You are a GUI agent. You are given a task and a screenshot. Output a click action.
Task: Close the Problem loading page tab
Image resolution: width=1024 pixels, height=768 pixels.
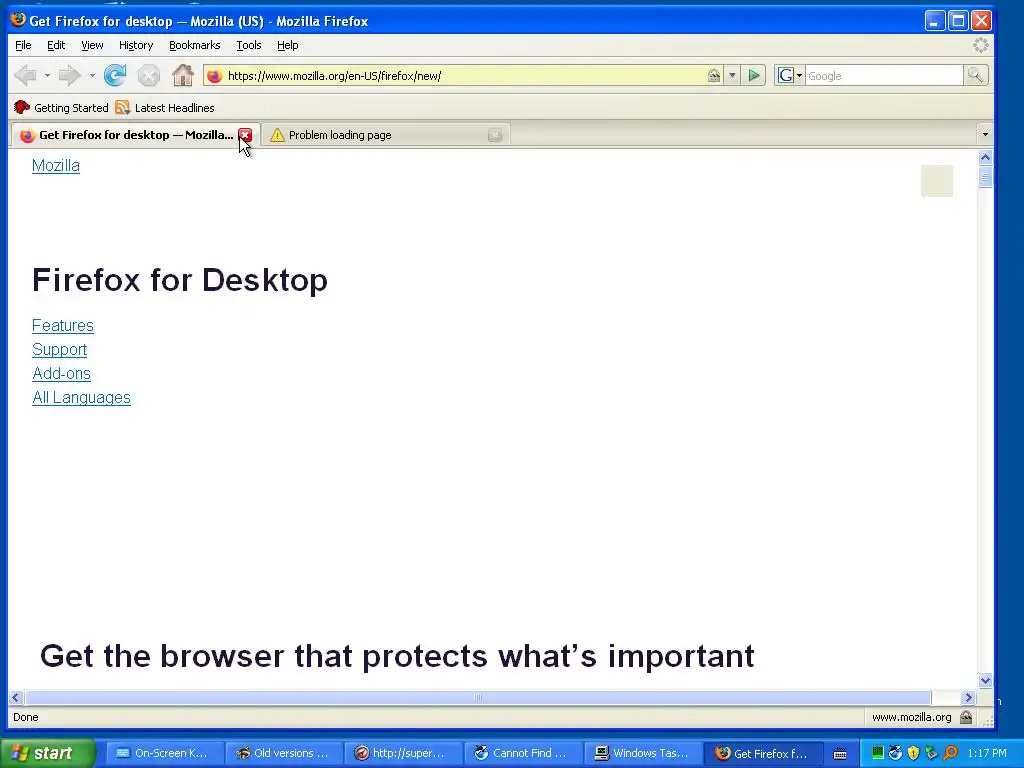(x=495, y=135)
